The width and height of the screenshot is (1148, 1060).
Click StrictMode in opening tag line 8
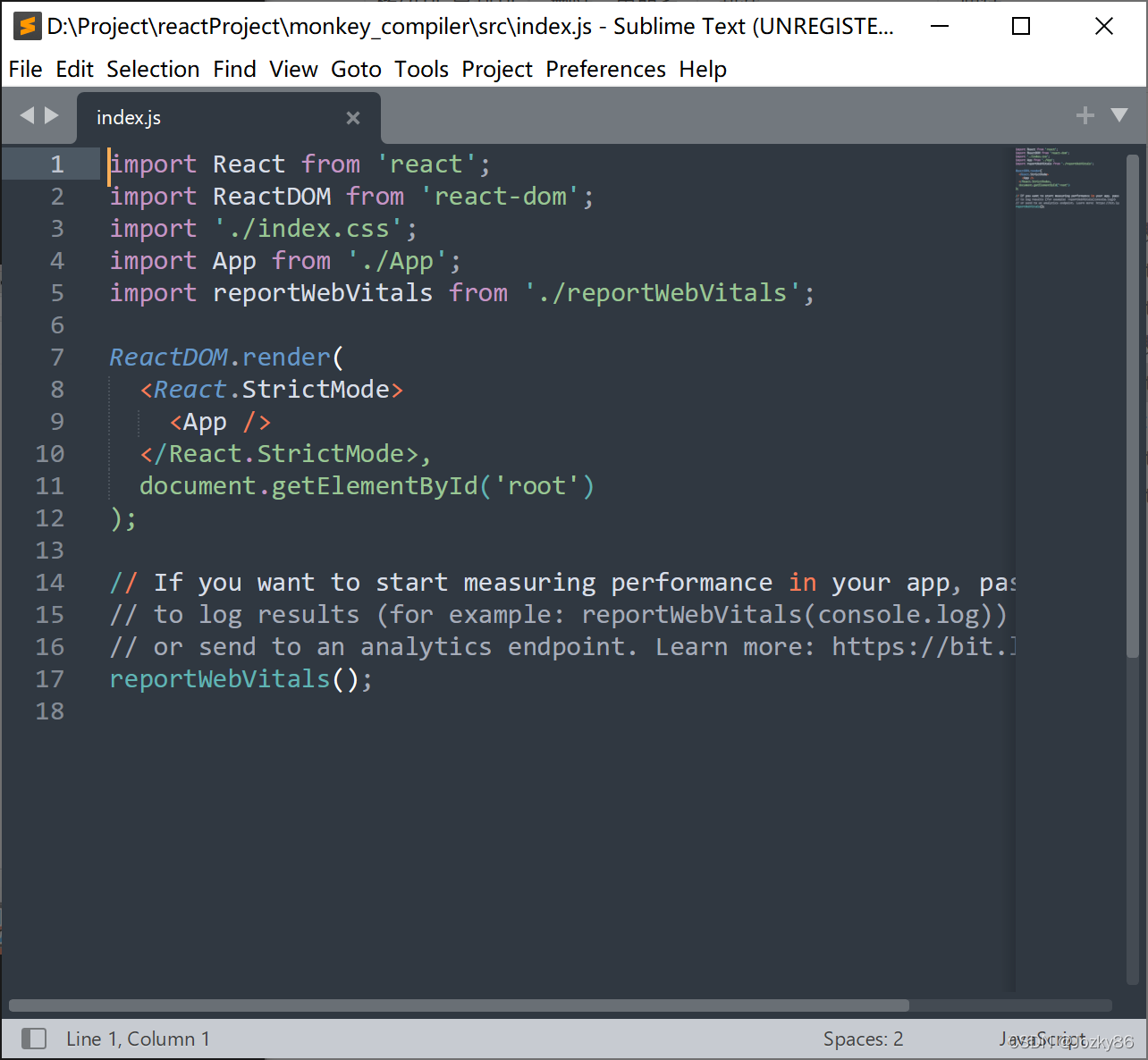pyautogui.click(x=316, y=390)
